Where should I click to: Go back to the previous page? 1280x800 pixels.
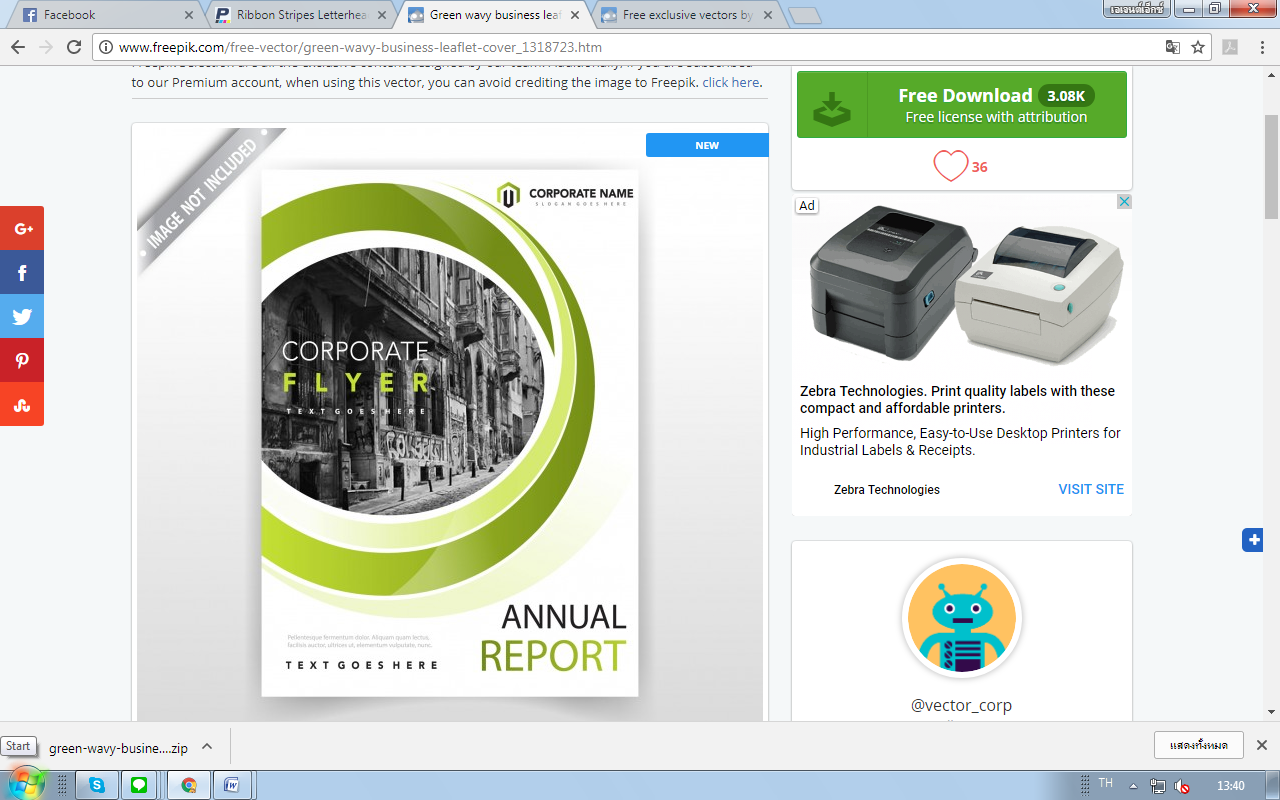coord(18,47)
